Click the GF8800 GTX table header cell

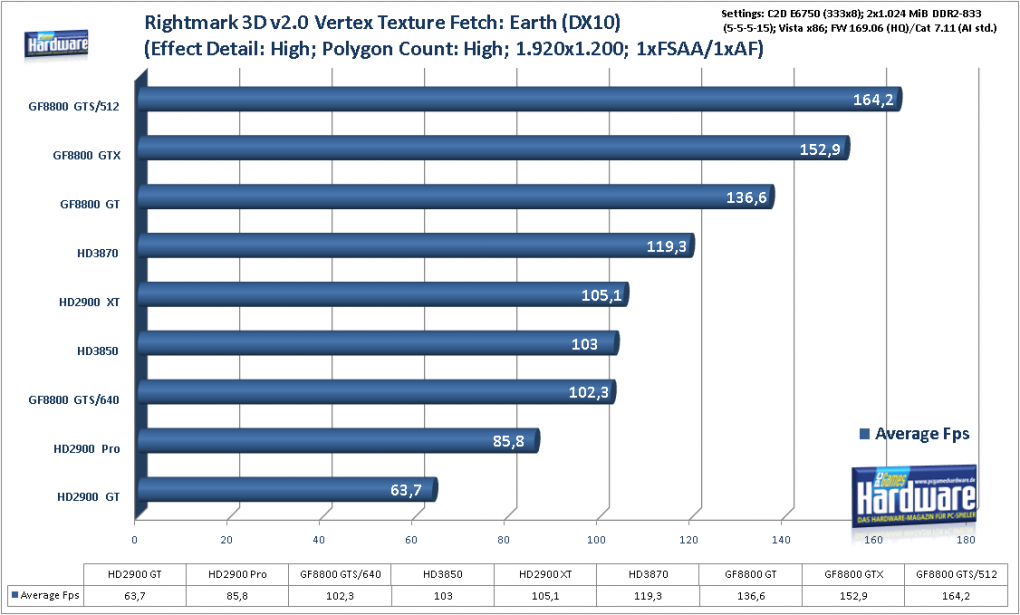point(853,575)
